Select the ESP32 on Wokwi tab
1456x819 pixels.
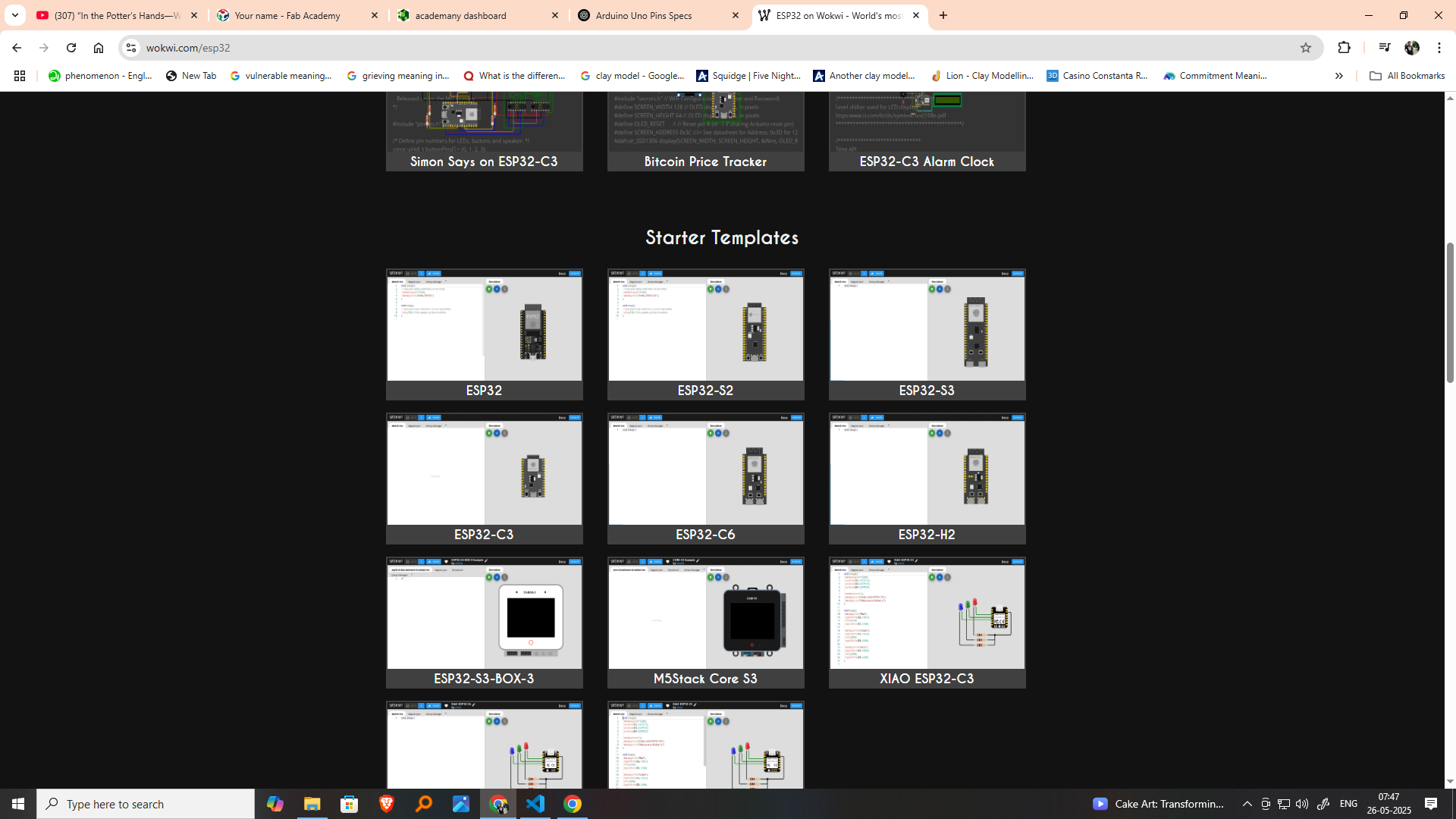point(839,15)
